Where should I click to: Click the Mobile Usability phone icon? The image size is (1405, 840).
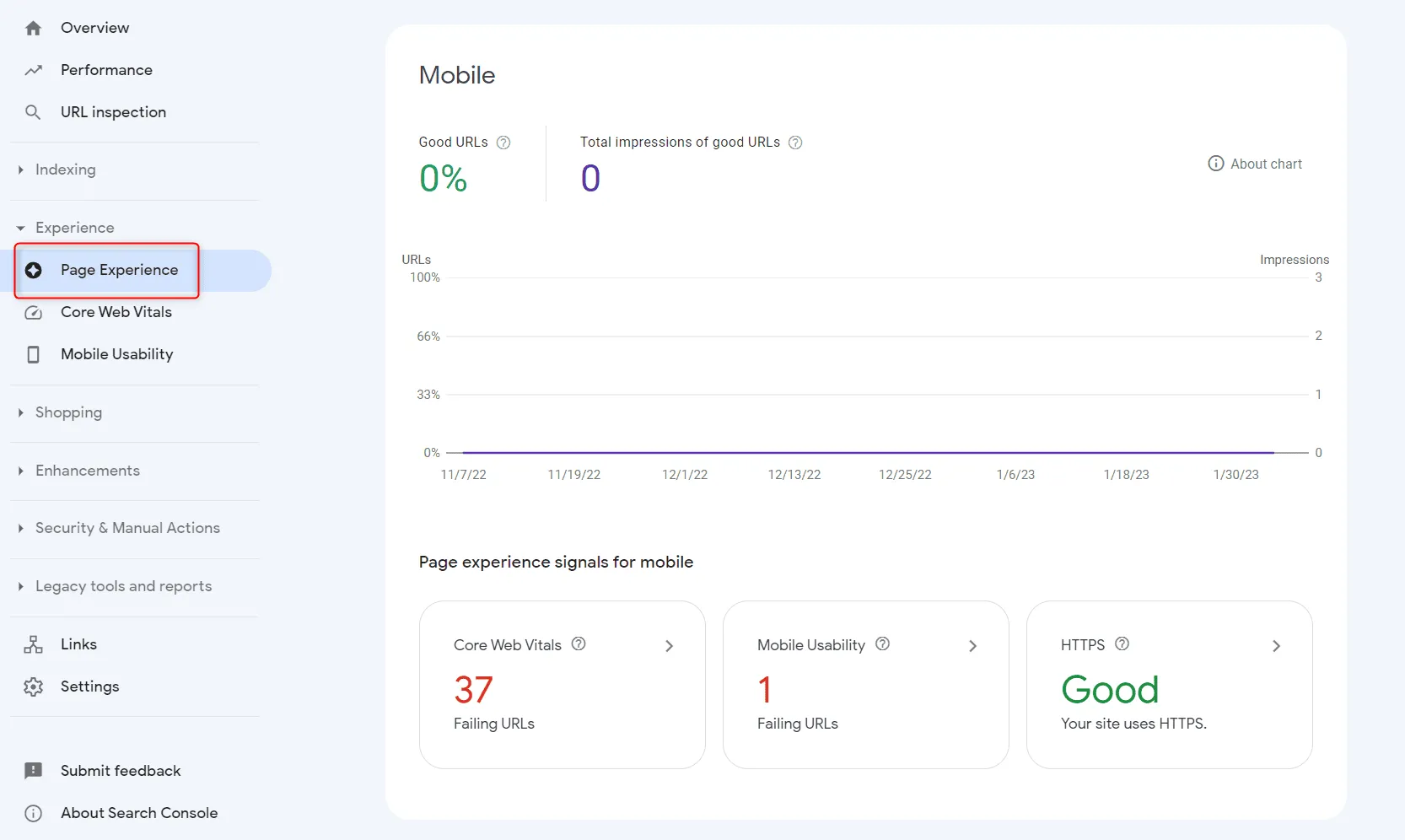(33, 354)
